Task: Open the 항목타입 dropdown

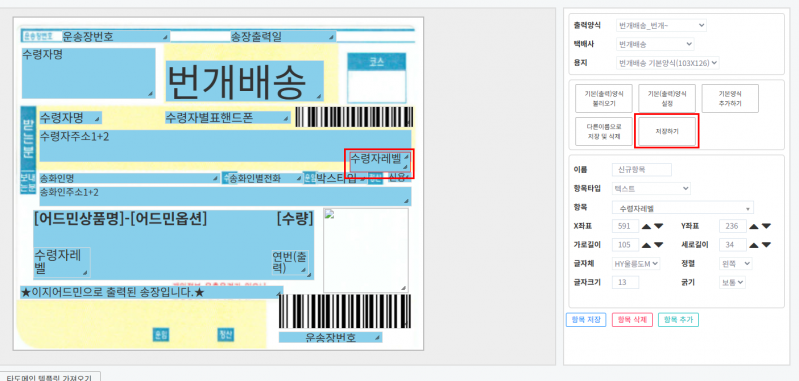Action: point(651,188)
